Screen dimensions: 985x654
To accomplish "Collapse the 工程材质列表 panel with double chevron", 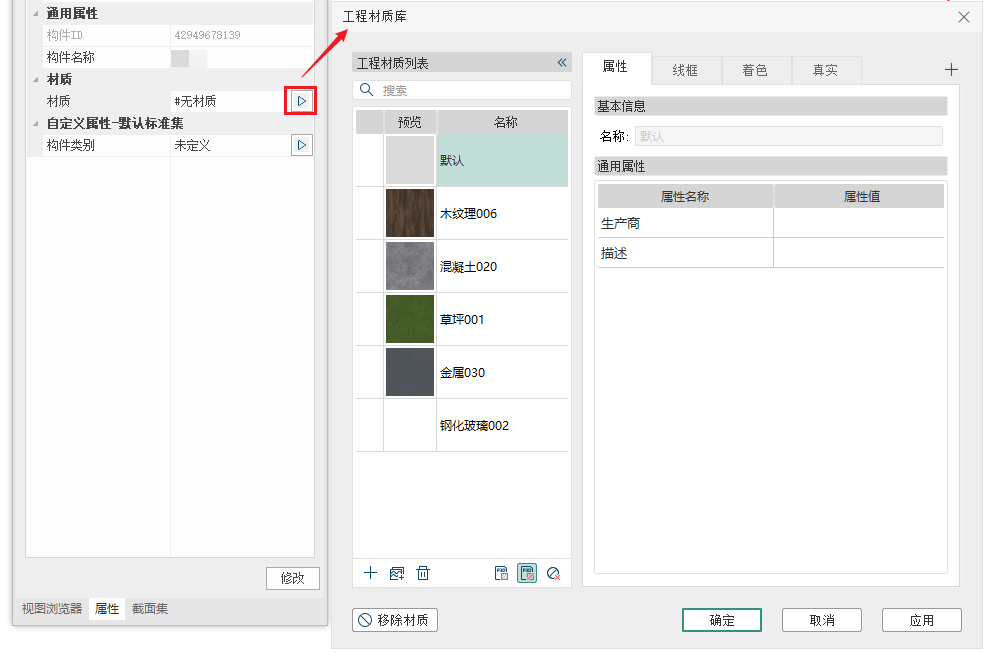I will (562, 62).
